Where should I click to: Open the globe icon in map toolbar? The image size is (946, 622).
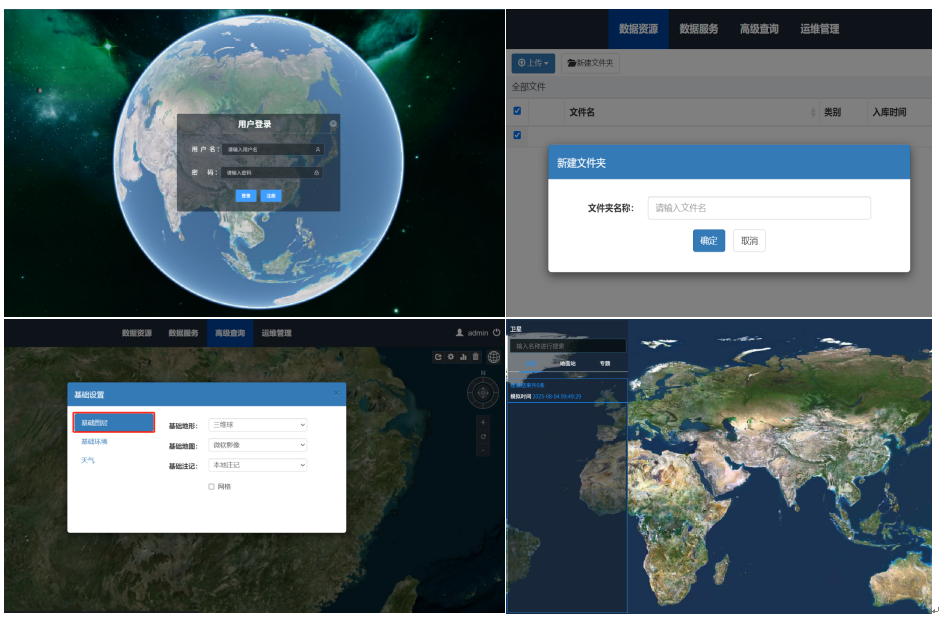(494, 357)
